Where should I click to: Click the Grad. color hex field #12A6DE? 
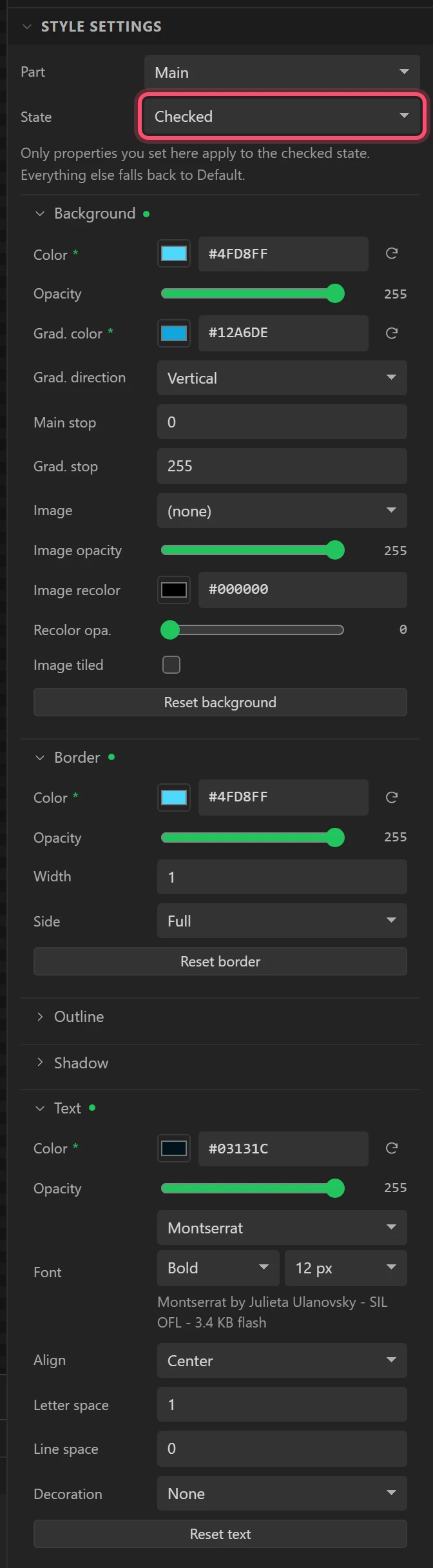284,333
